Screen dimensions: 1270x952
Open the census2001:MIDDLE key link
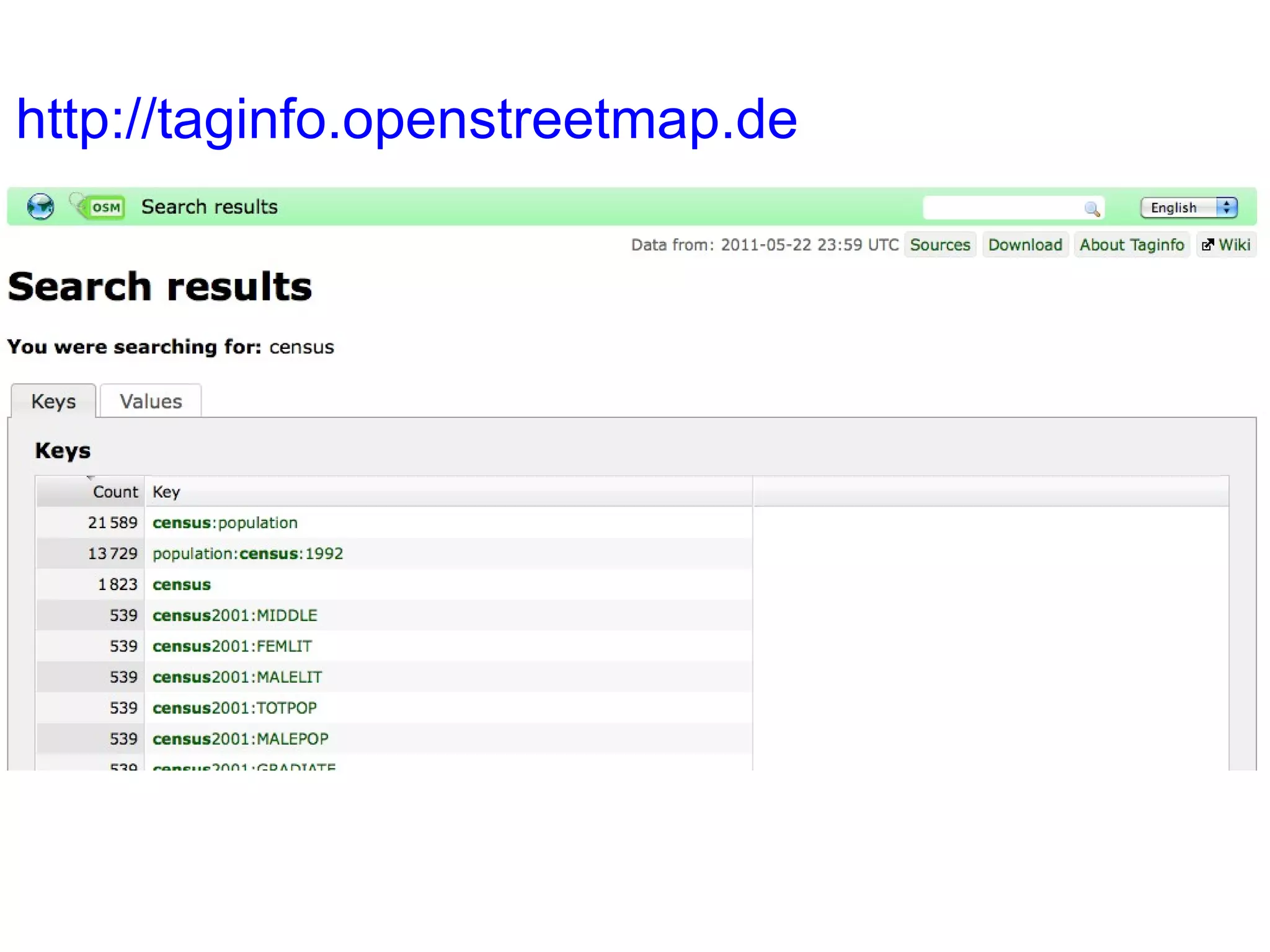tap(235, 615)
